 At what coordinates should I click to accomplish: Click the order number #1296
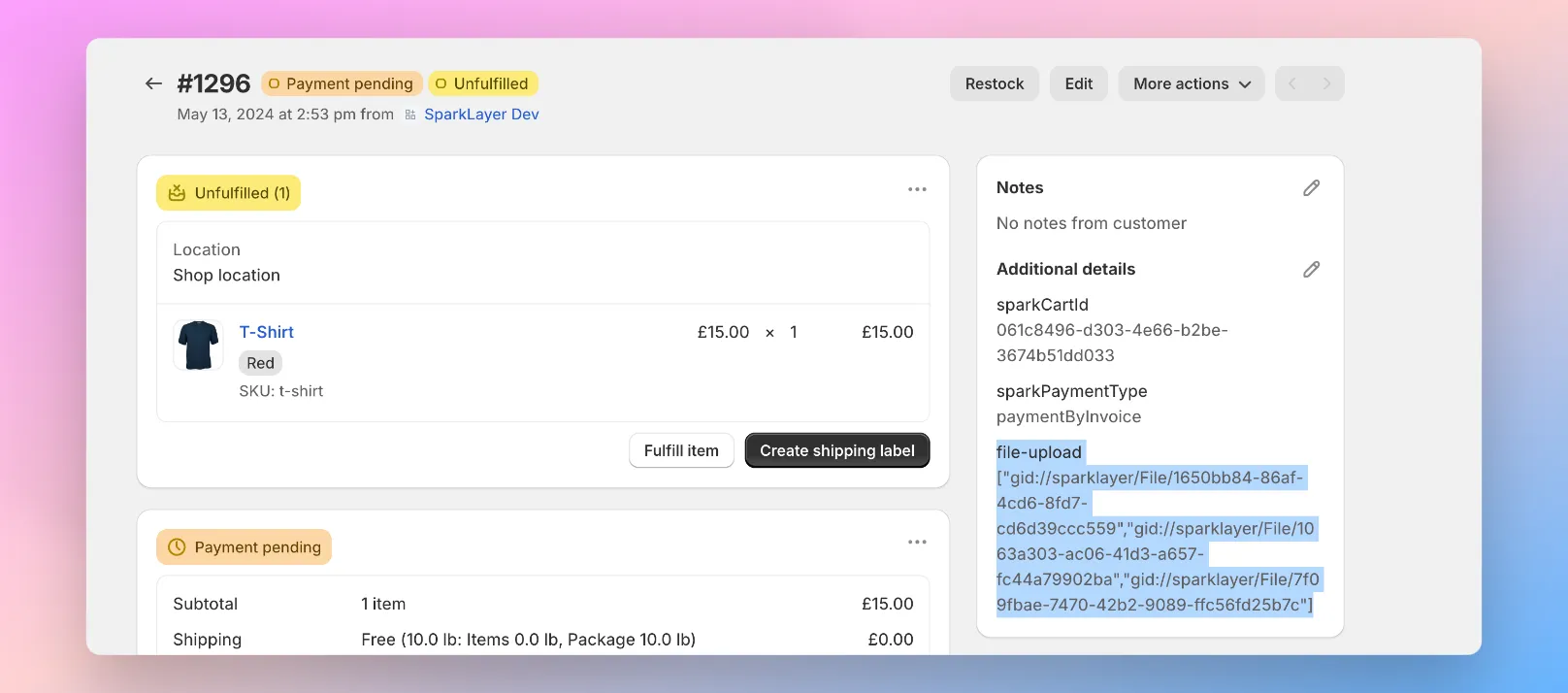(x=213, y=83)
